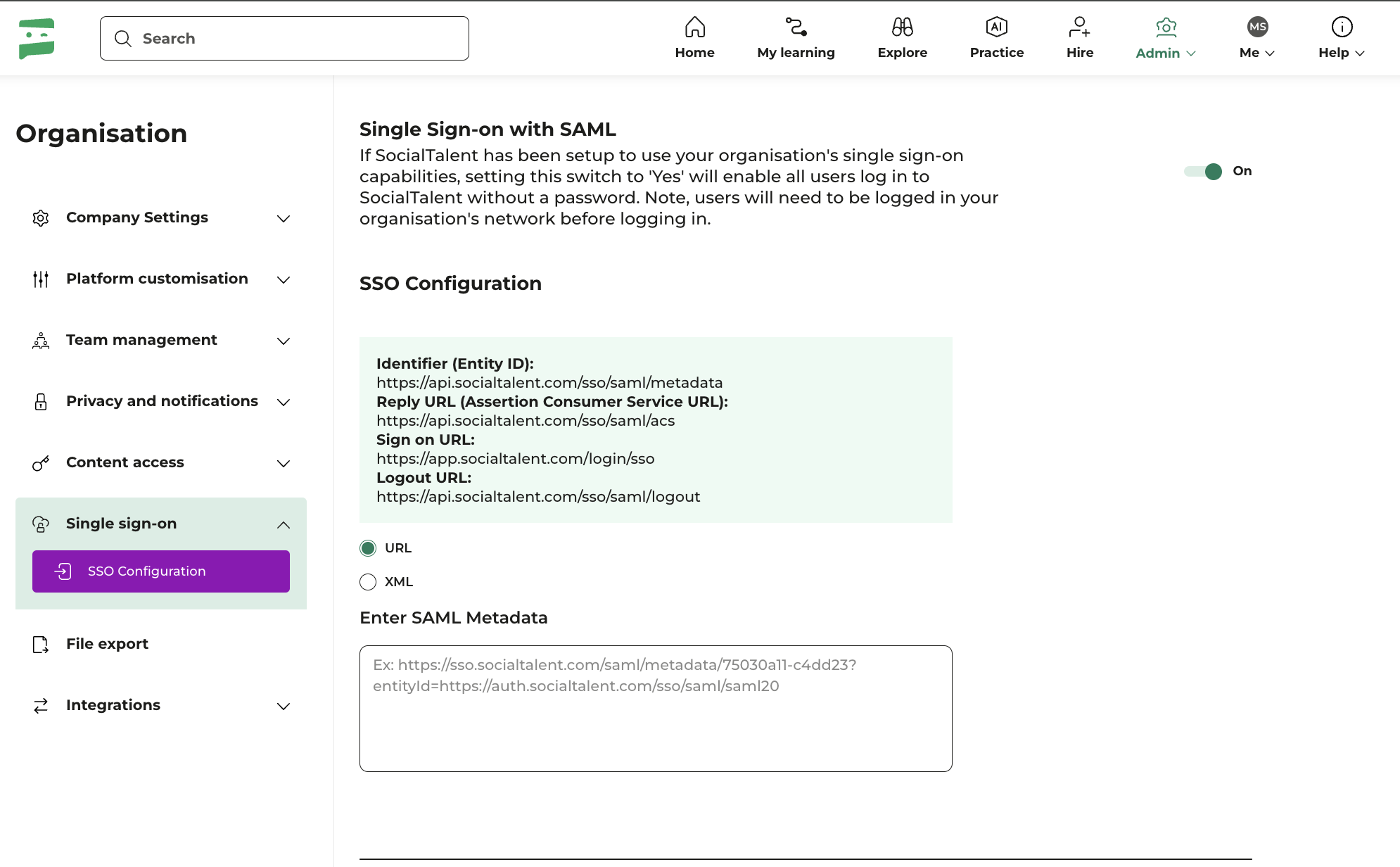
Task: Open the Company Settings section label
Action: [x=137, y=217]
